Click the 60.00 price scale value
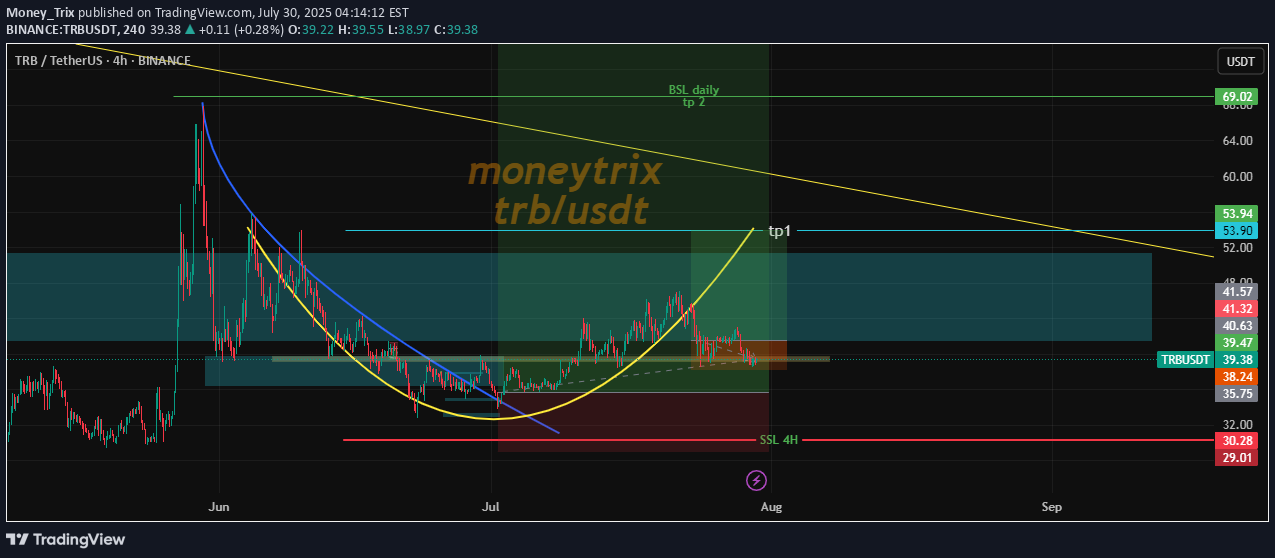1275x558 pixels. (1237, 177)
